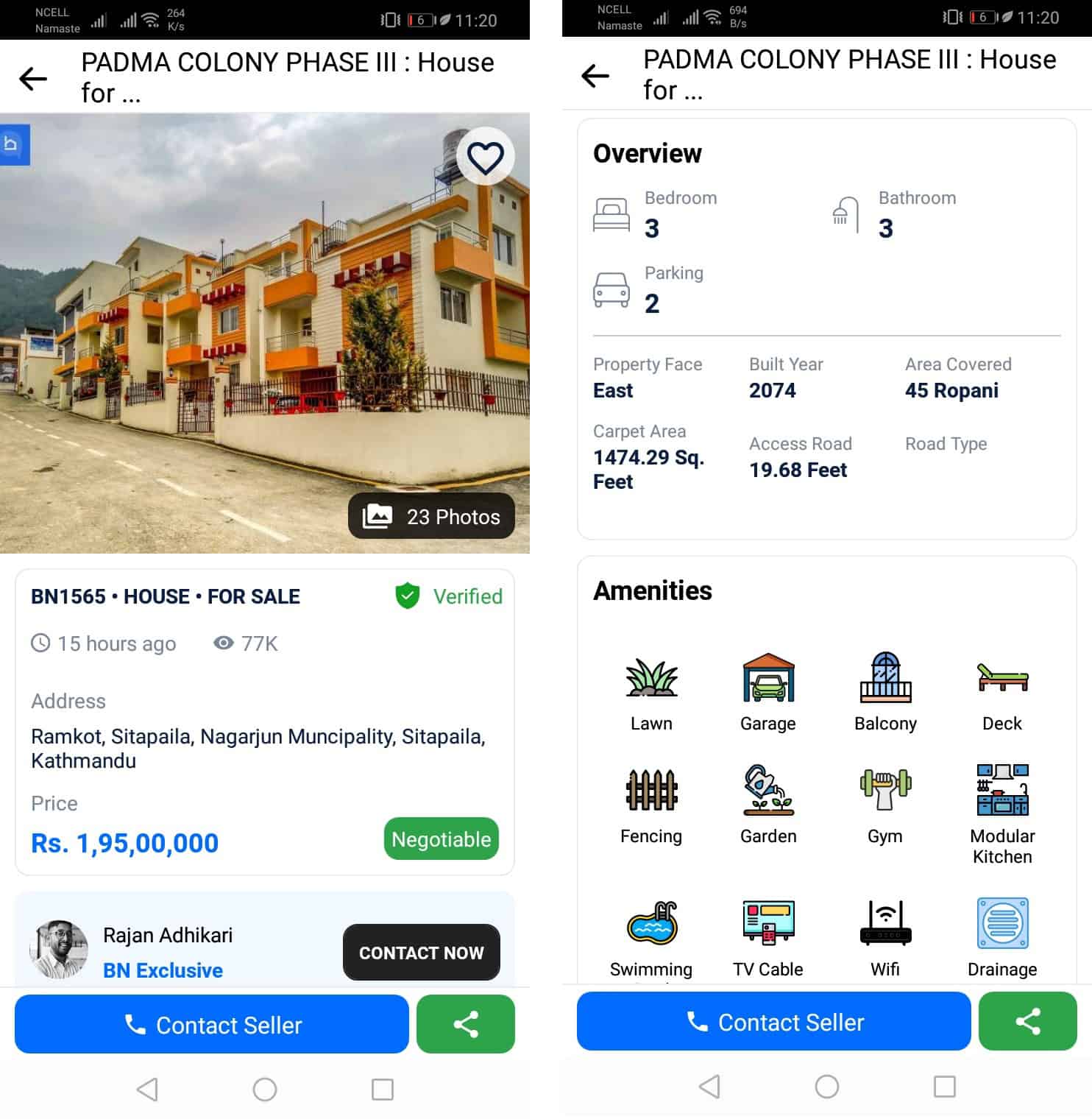Tap Android home button on left screen
Image resolution: width=1092 pixels, height=1119 pixels.
pyautogui.click(x=265, y=1089)
